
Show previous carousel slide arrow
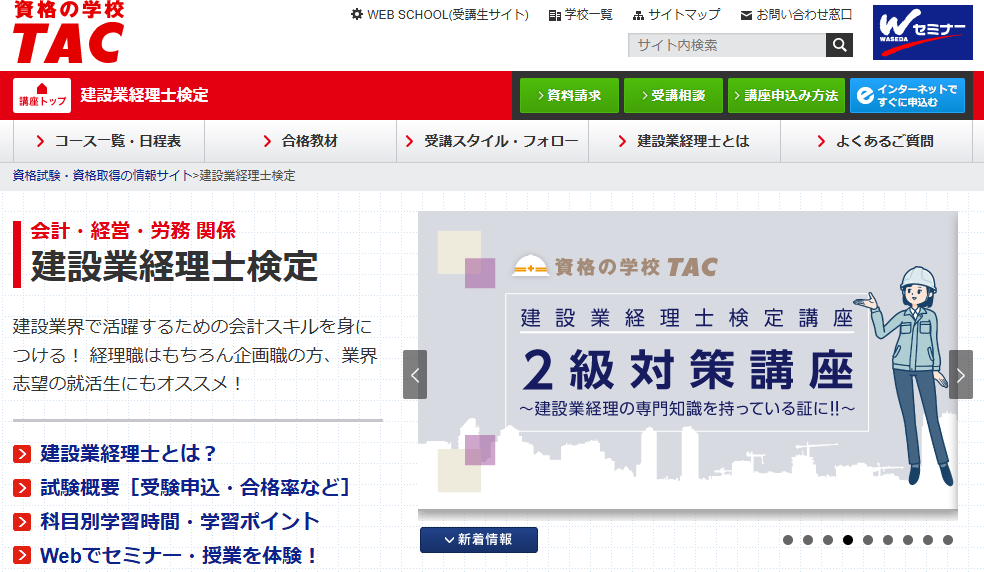(415, 375)
